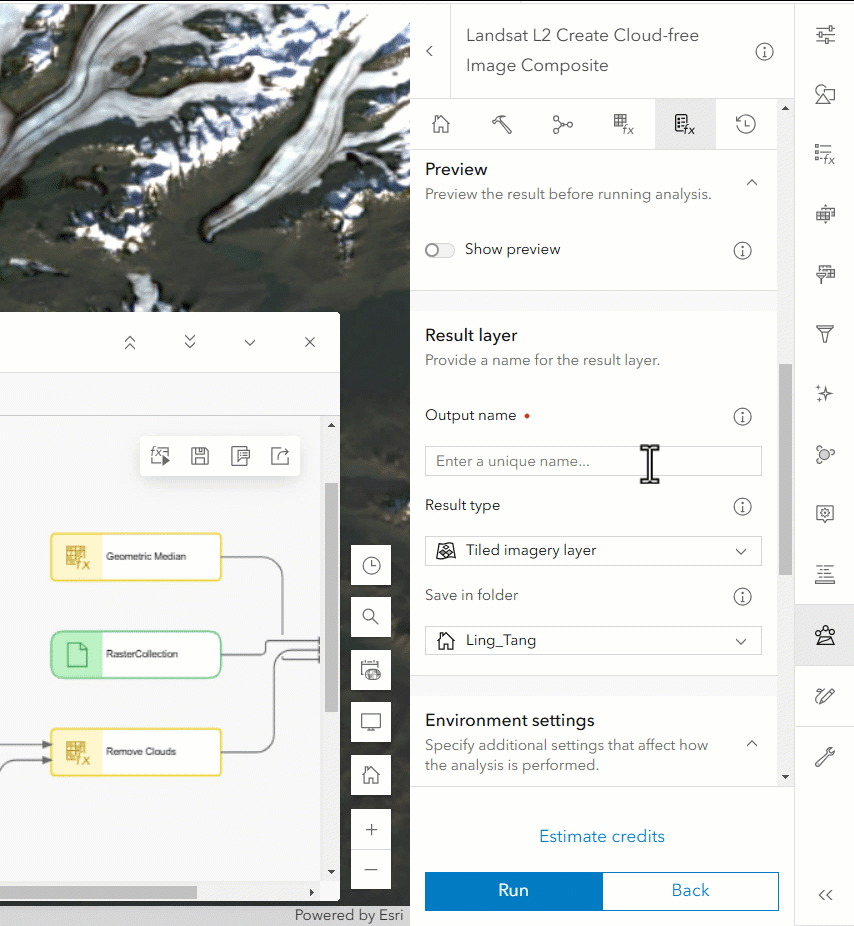Viewport: 854px width, 926px height.
Task: Switch to the Home analysis tab
Action: [x=441, y=124]
